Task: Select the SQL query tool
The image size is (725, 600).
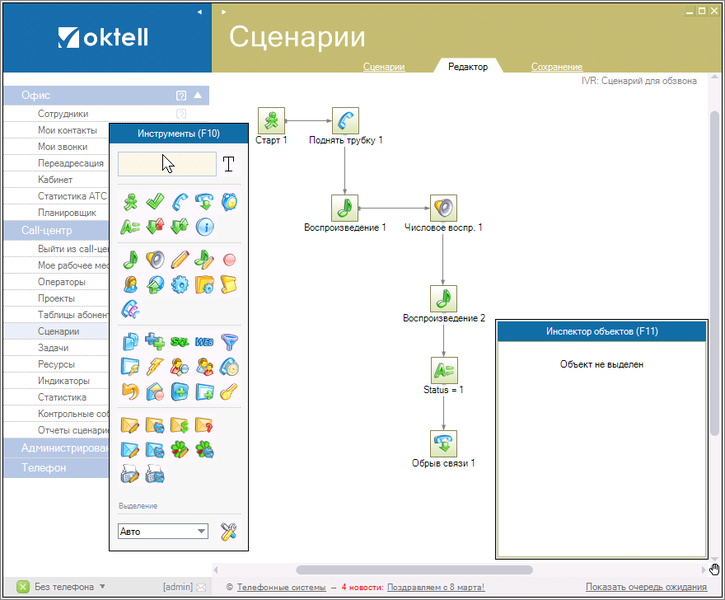Action: point(180,342)
